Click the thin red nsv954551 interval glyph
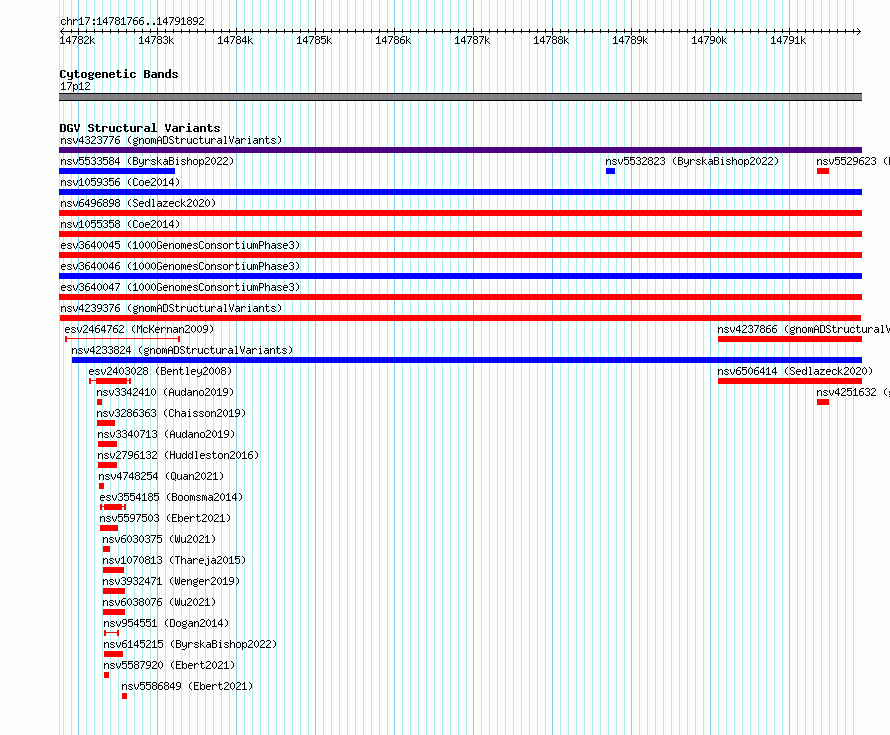This screenshot has height=735, width=890. pyautogui.click(x=111, y=633)
